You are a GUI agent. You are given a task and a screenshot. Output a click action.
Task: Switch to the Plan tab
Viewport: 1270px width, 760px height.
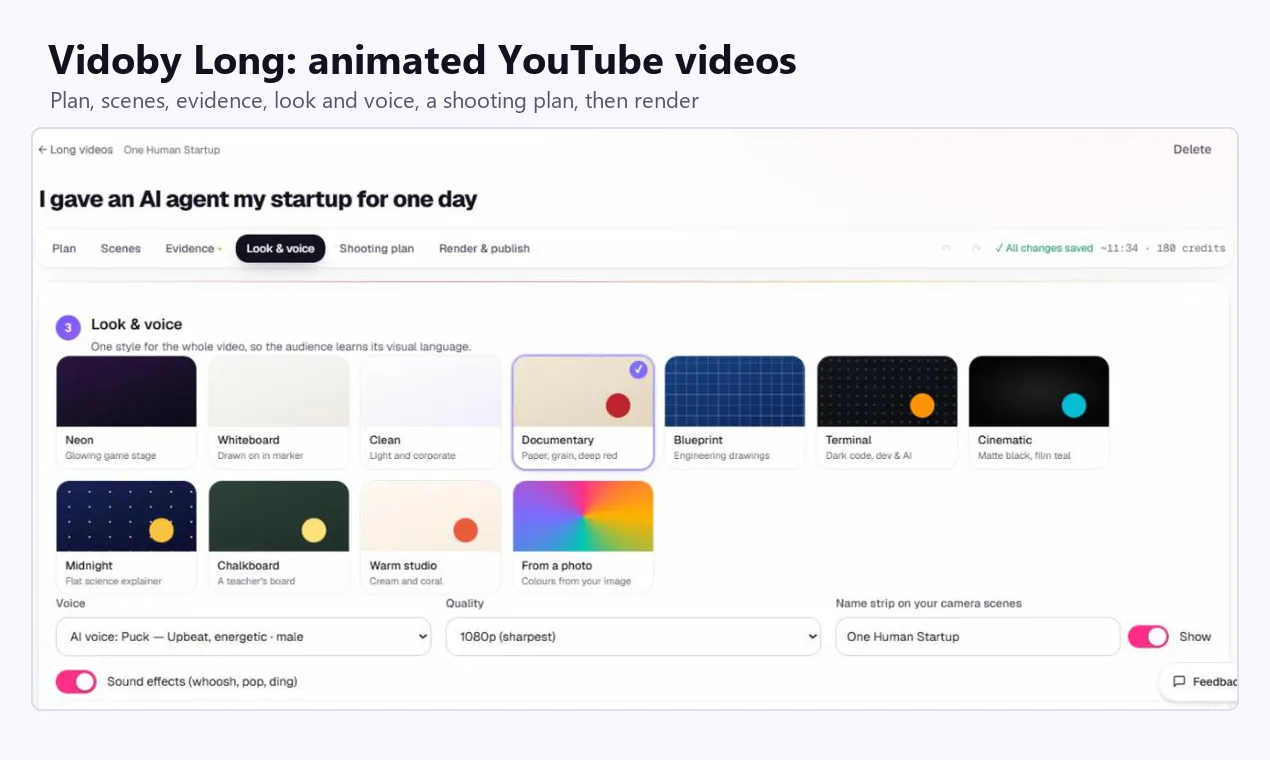64,249
